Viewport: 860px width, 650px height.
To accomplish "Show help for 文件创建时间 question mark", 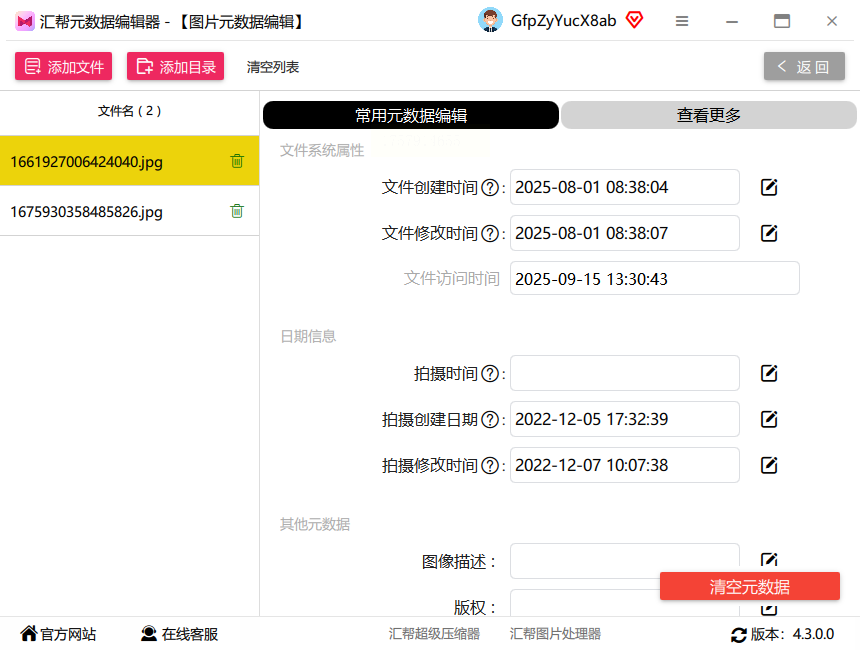I will pyautogui.click(x=490, y=188).
